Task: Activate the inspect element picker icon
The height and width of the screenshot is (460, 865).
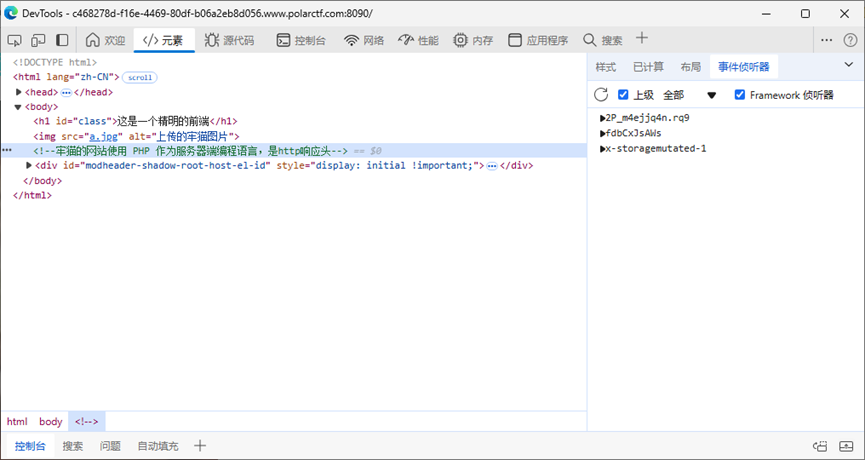Action: (x=14, y=40)
